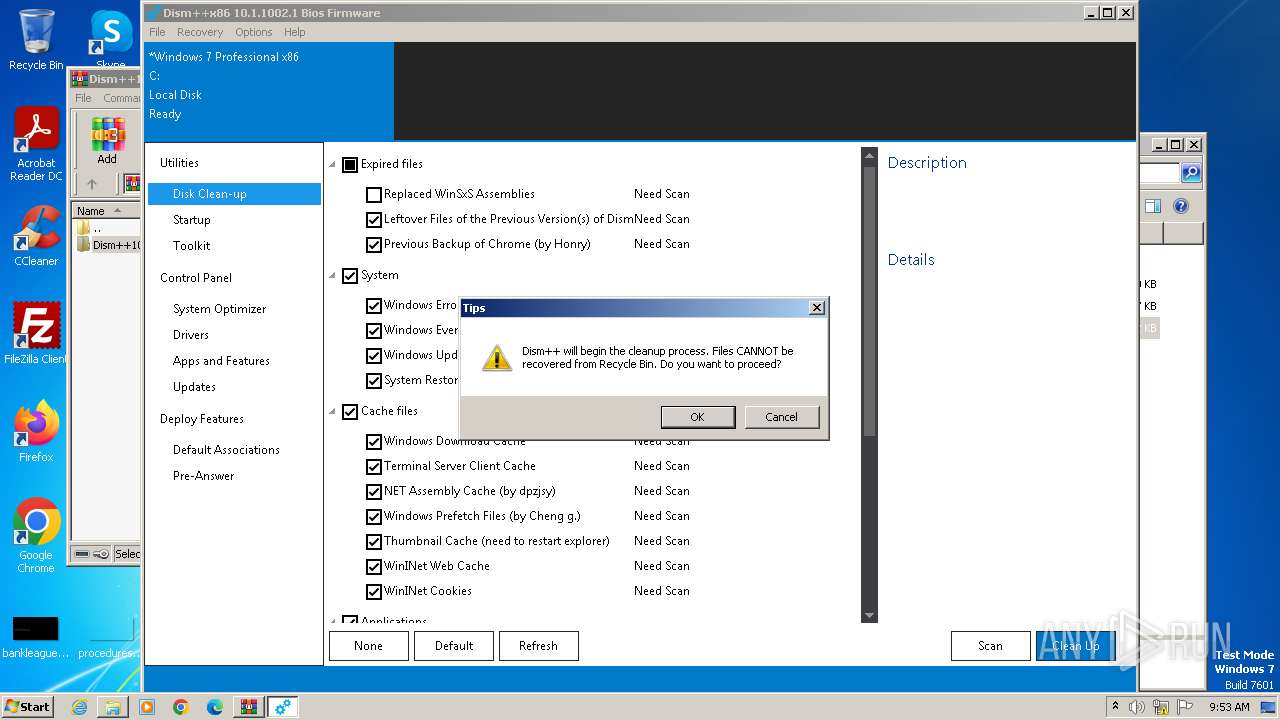Check Replaced WinSxS Assemblies
The height and width of the screenshot is (720, 1280).
coord(374,195)
